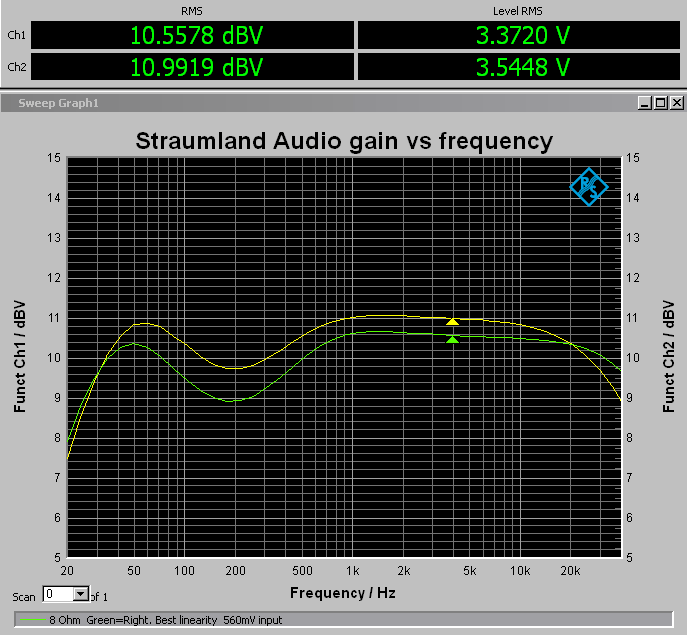Image resolution: width=687 pixels, height=635 pixels.
Task: Click the 200 frequency axis tick label
Action: click(235, 571)
